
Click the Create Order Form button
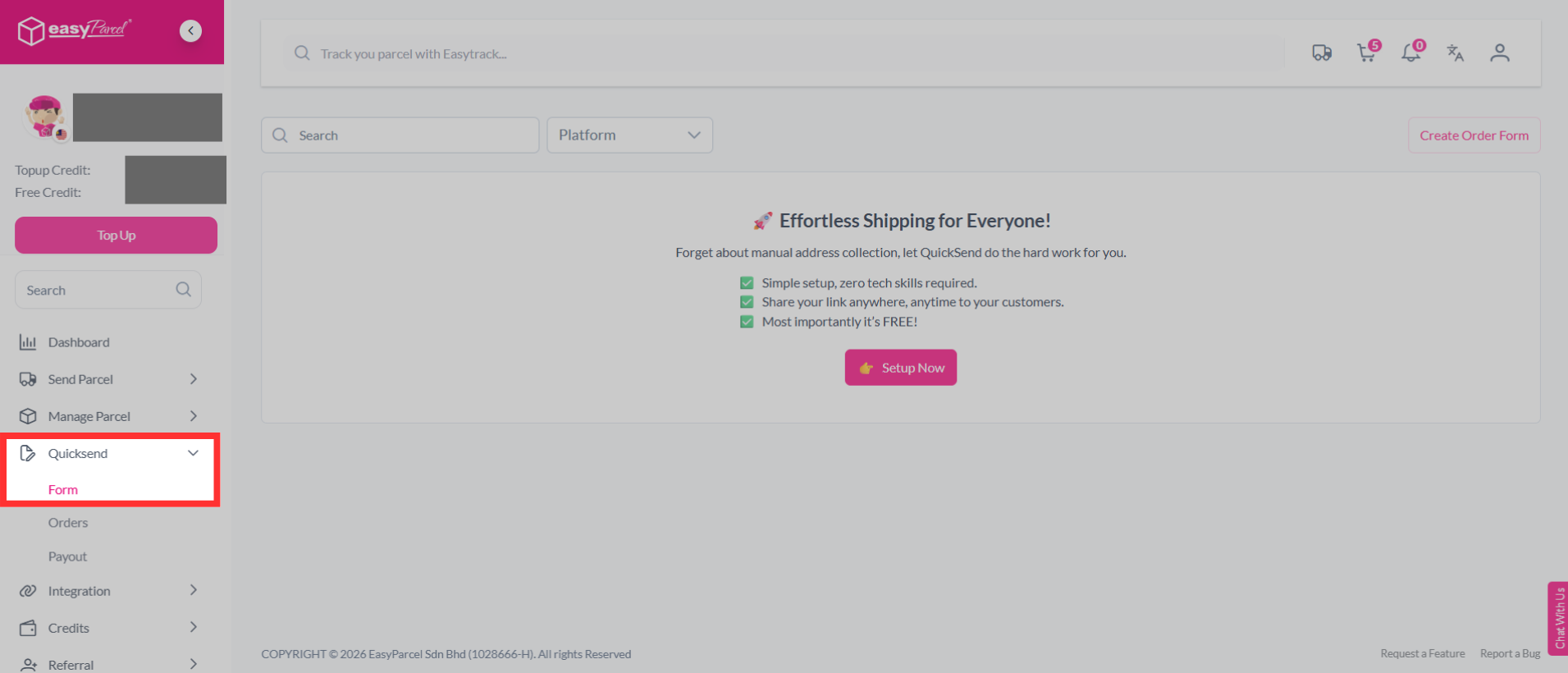[1474, 135]
